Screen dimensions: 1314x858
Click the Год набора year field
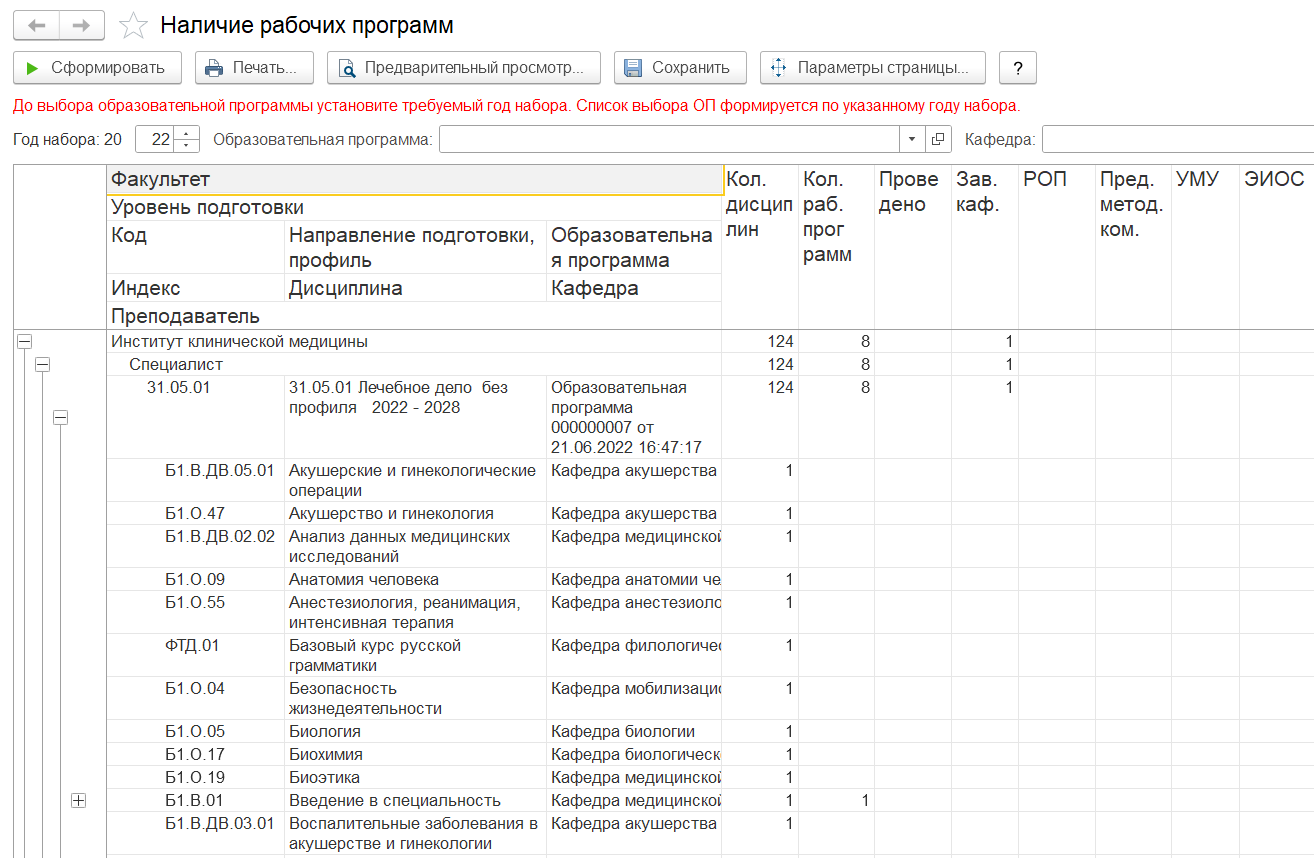(x=154, y=139)
